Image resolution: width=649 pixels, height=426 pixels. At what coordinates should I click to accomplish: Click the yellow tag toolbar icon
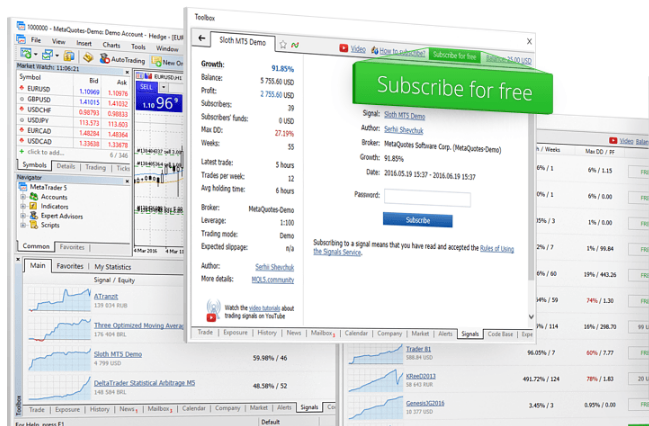tap(88, 58)
